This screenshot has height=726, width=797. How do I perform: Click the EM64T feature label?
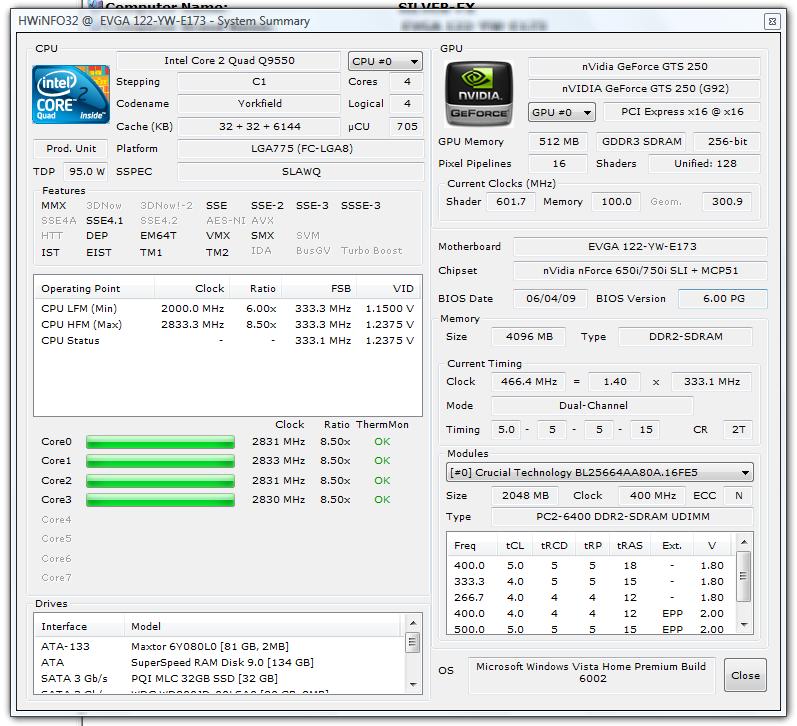click(158, 236)
